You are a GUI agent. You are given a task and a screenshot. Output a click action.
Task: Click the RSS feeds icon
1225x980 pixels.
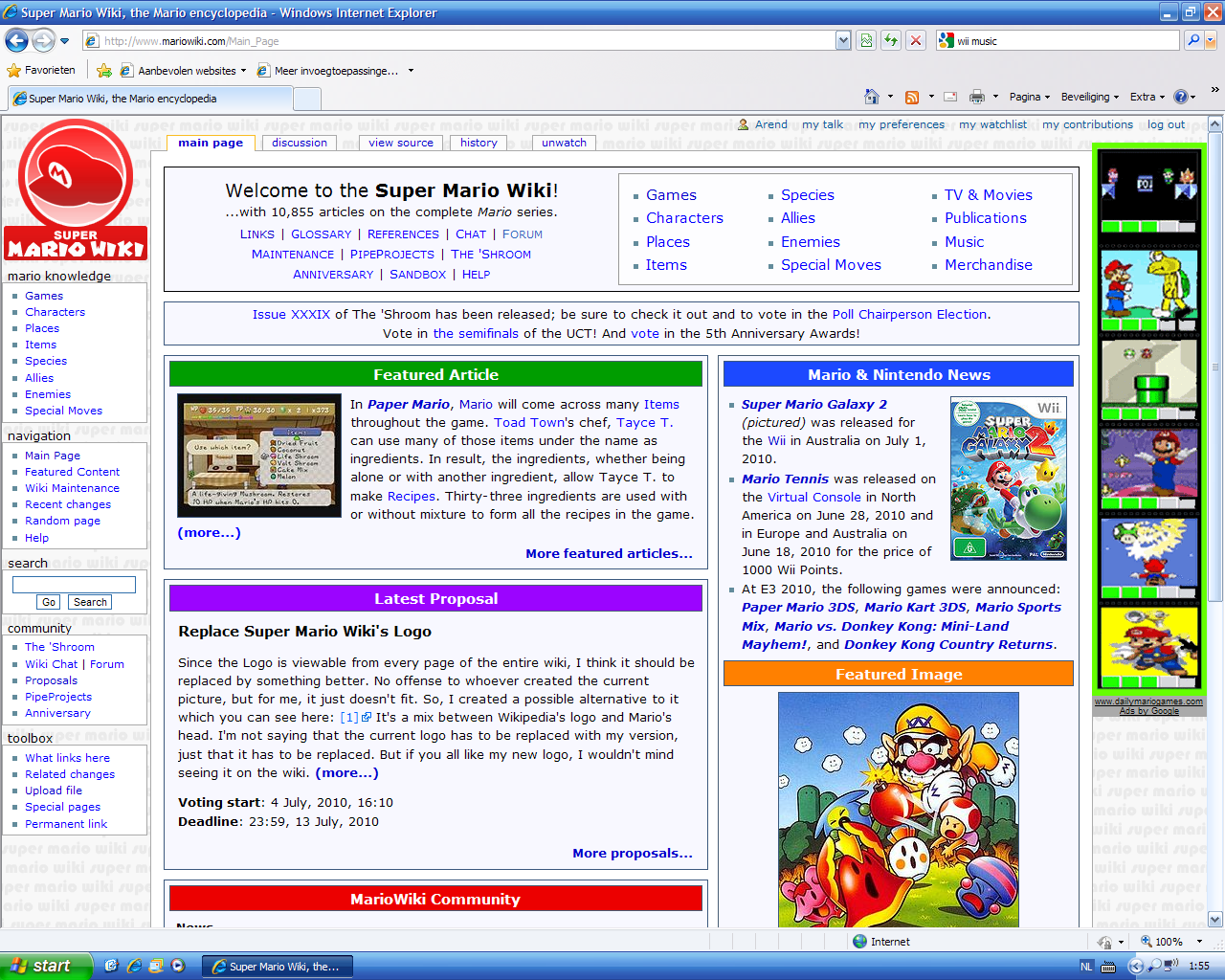(x=912, y=97)
